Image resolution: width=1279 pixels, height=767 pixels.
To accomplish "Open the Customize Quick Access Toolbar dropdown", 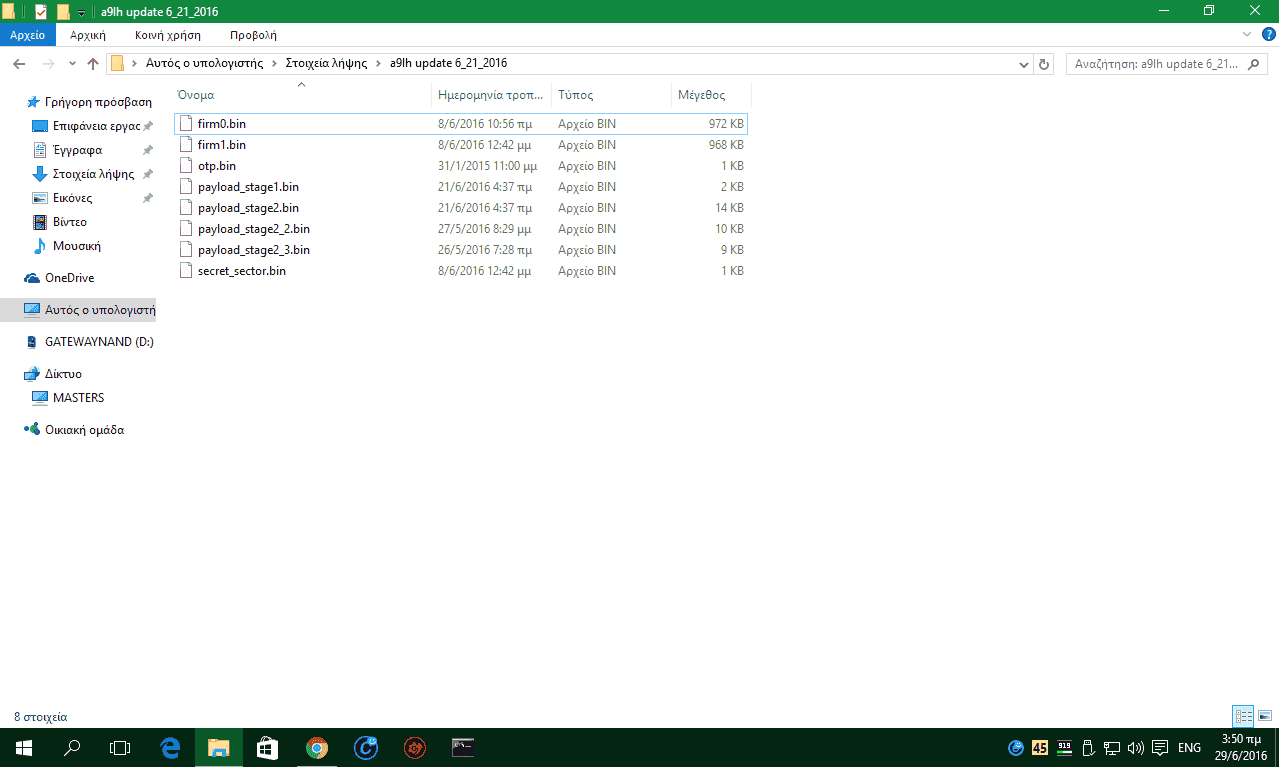I will tap(81, 13).
